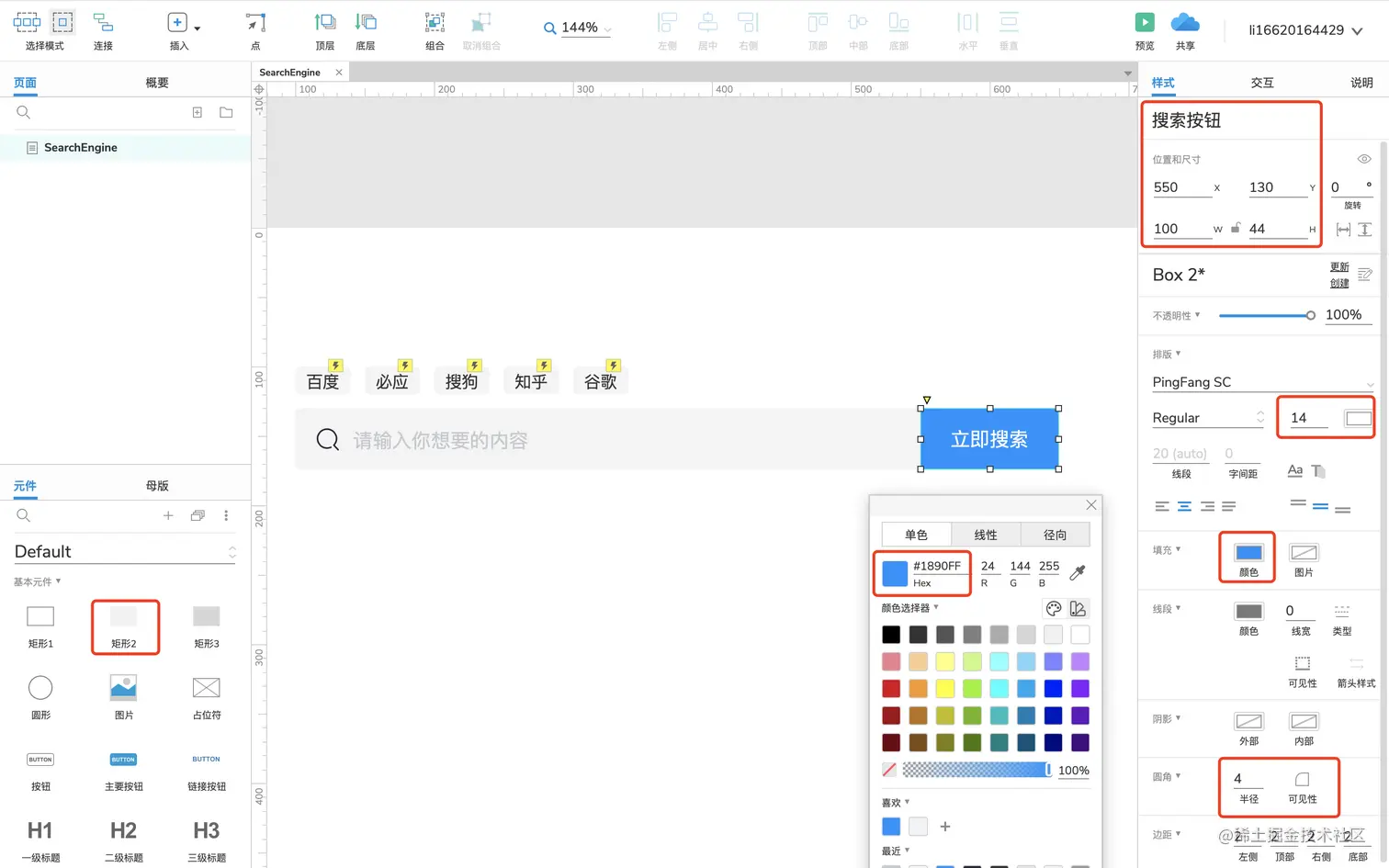The image size is (1389, 868).
Task: Open the Default widget library dropdown
Action: [125, 551]
